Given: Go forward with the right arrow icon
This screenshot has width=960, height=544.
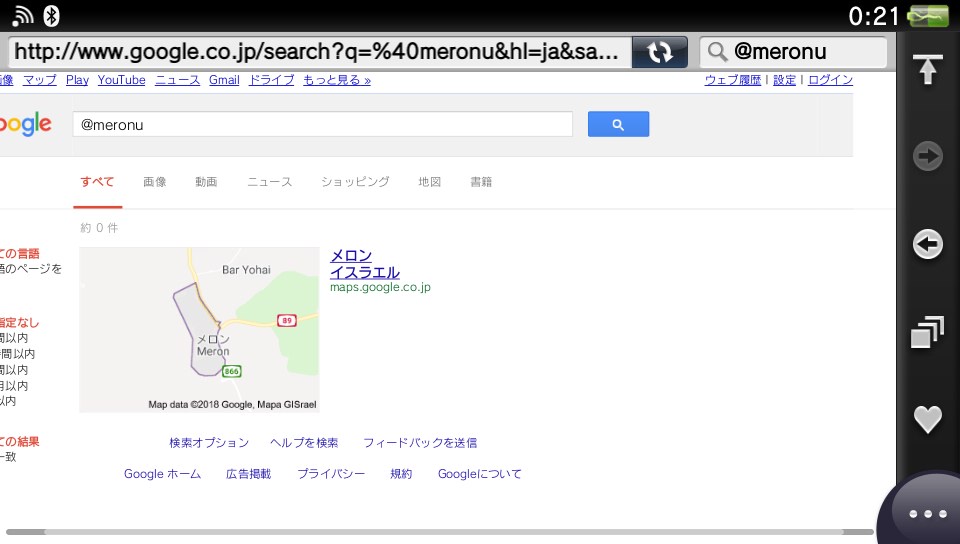Looking at the screenshot, I should tap(928, 156).
